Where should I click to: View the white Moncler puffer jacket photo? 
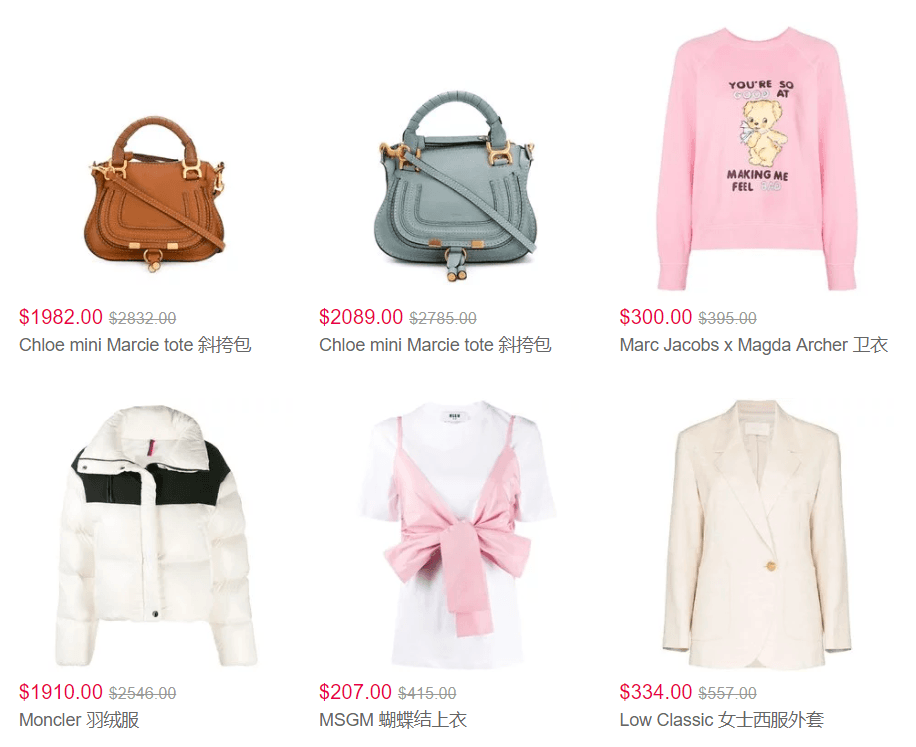point(156,536)
